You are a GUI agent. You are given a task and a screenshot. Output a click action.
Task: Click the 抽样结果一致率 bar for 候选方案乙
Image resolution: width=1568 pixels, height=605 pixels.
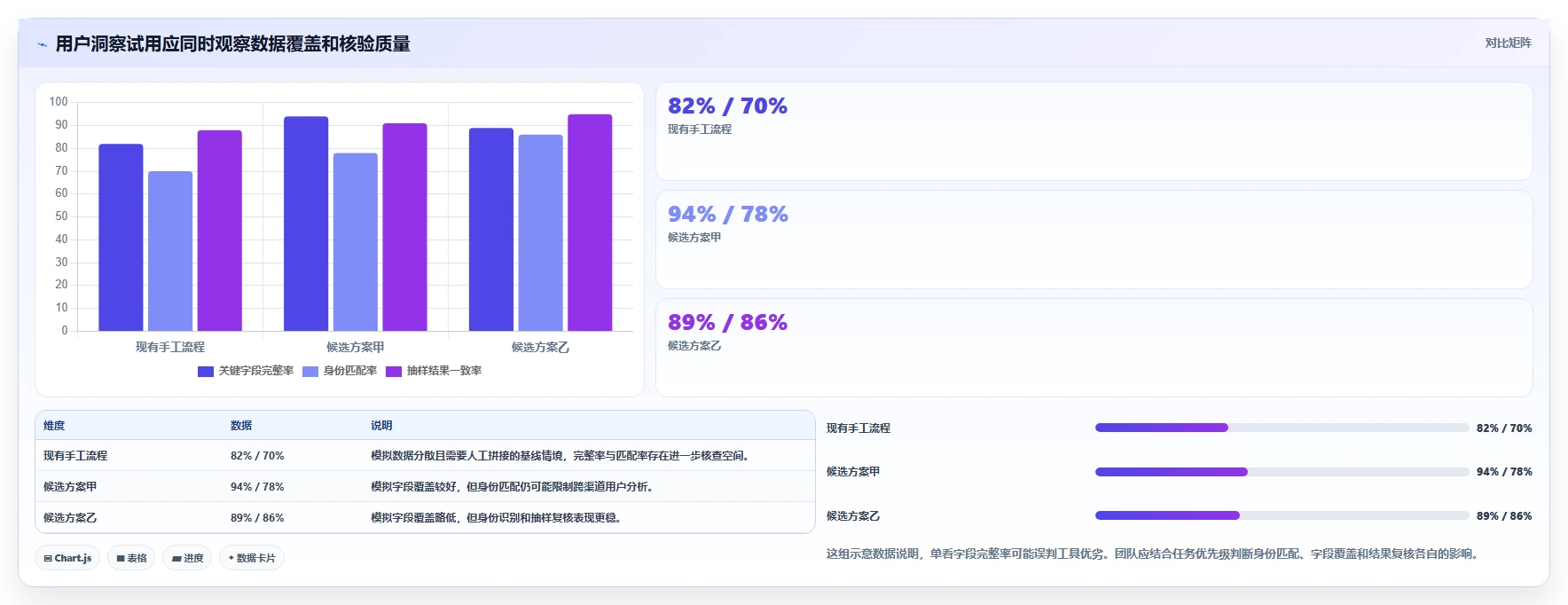click(590, 223)
